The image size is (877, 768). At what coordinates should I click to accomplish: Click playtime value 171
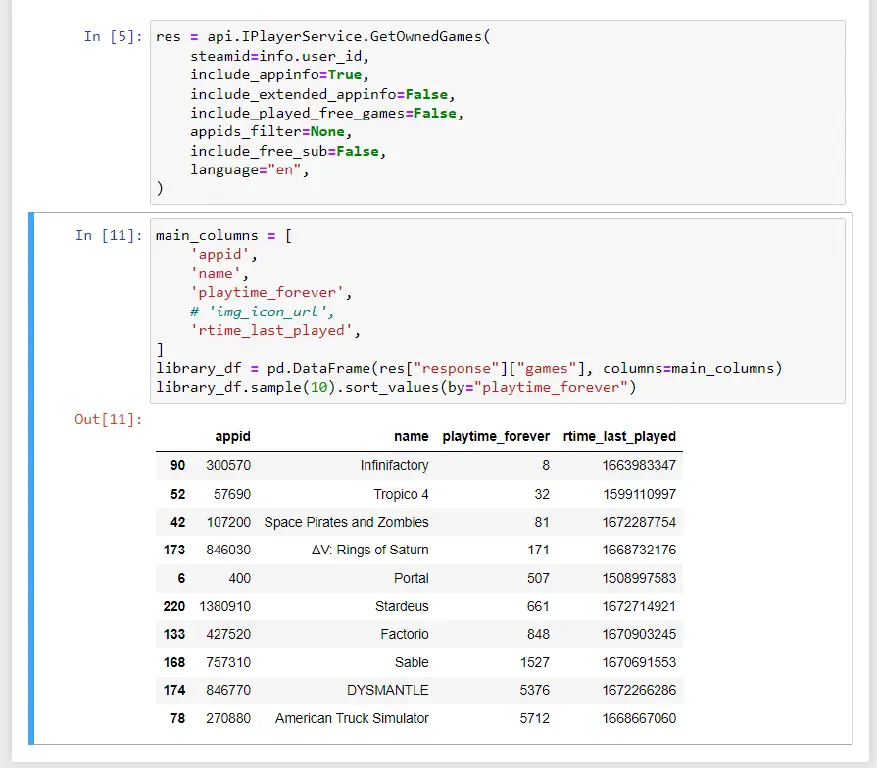point(538,550)
